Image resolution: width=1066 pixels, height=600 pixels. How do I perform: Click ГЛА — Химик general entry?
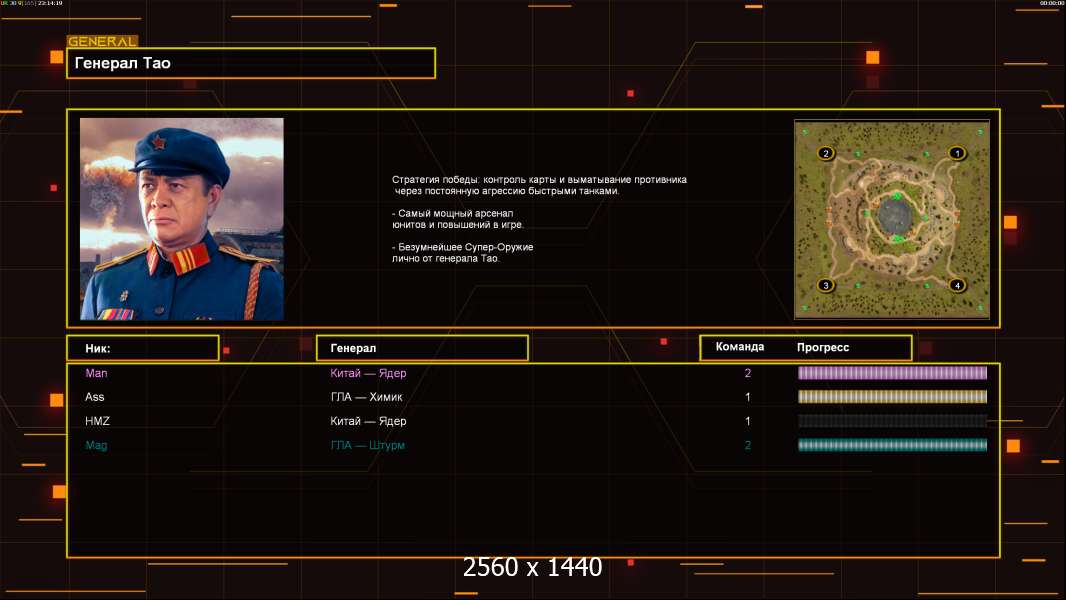(366, 397)
